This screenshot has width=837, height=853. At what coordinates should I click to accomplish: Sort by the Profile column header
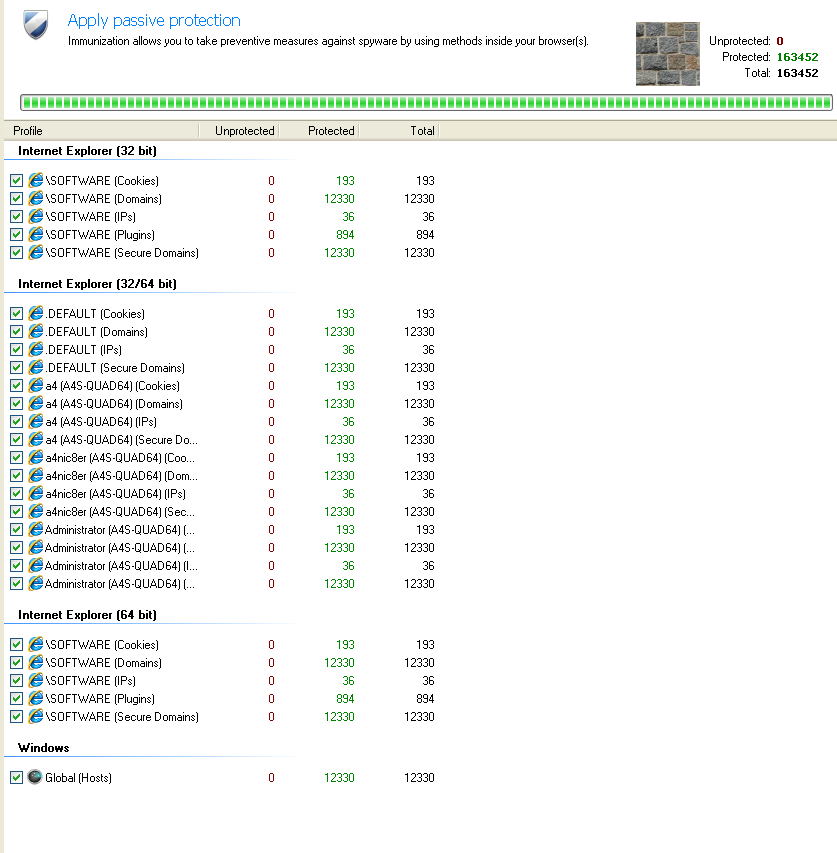coord(101,131)
